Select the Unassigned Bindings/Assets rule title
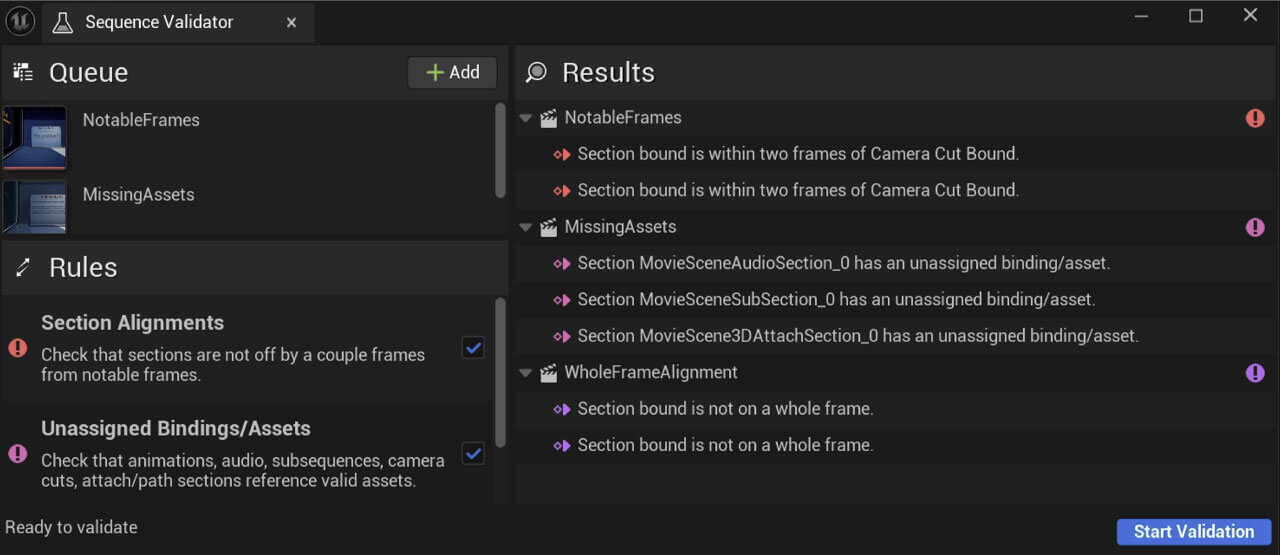The height and width of the screenshot is (555, 1280). (176, 429)
